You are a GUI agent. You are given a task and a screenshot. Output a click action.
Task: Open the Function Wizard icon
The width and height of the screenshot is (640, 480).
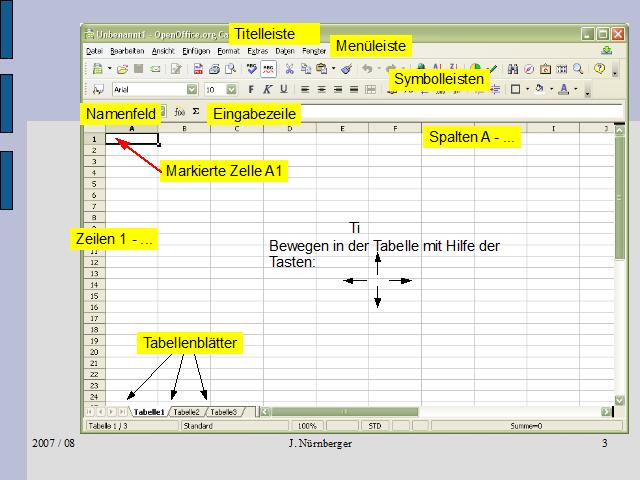tap(180, 112)
